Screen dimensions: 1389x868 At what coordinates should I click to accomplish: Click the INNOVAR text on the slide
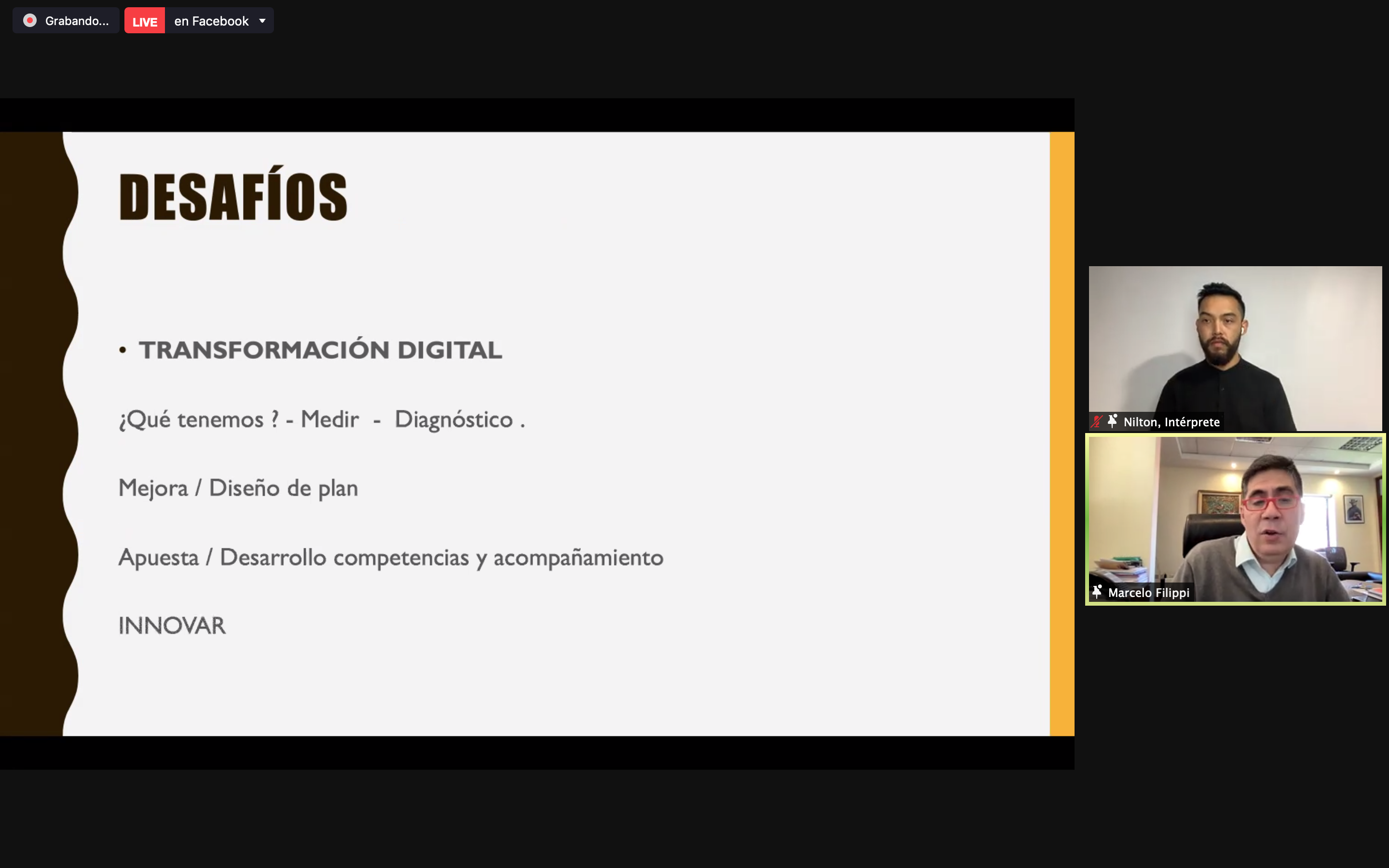(172, 626)
